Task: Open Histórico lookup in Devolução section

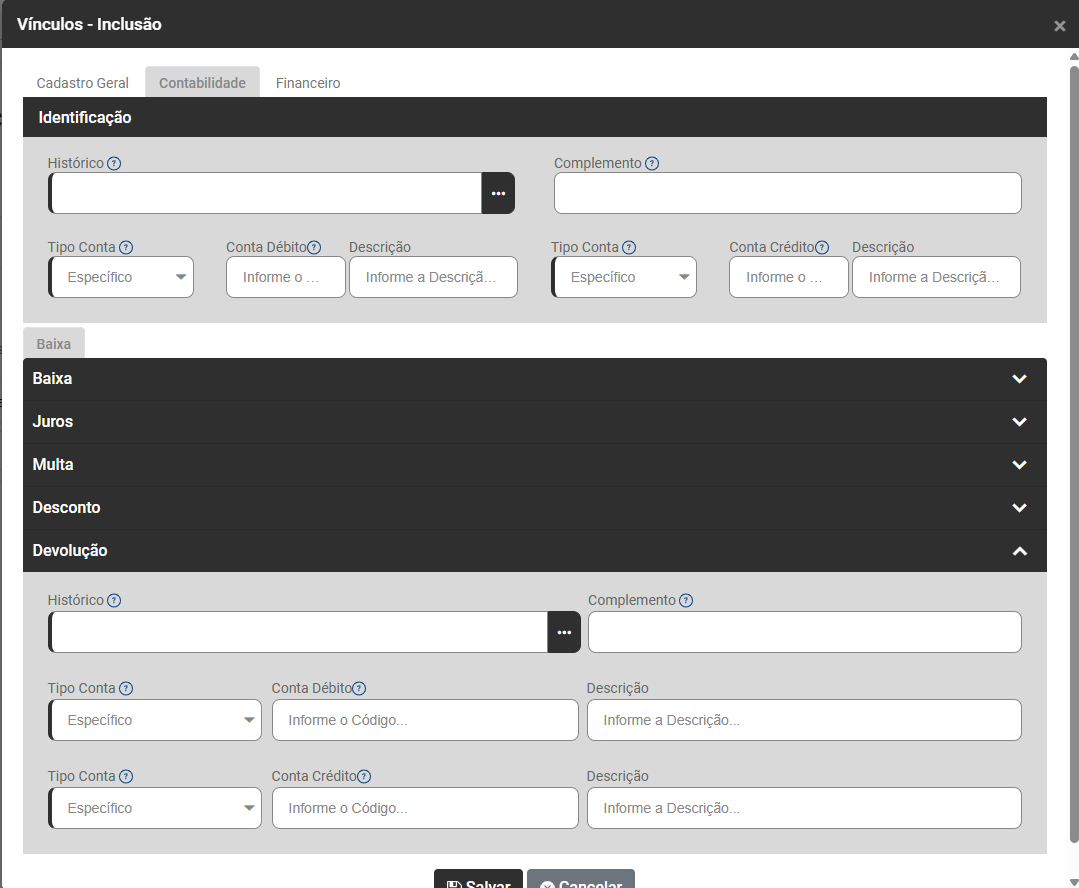Action: click(x=564, y=632)
